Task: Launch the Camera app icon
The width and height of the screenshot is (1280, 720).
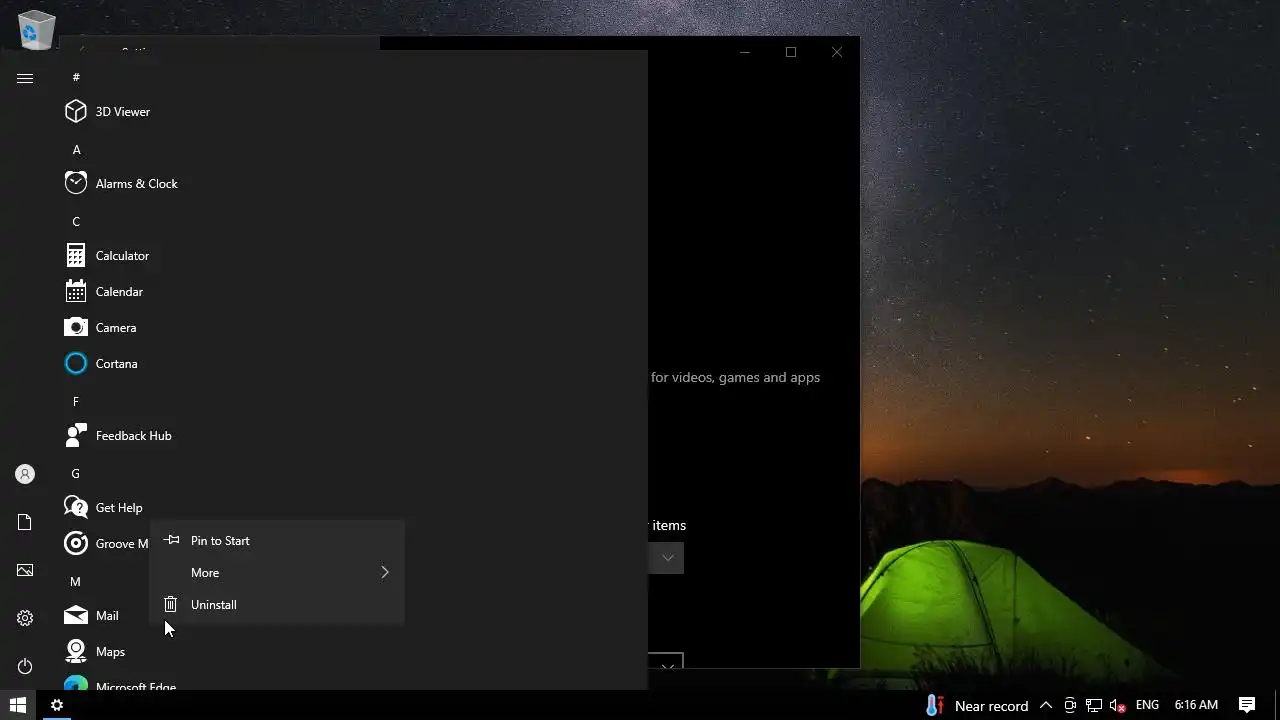Action: [76, 328]
